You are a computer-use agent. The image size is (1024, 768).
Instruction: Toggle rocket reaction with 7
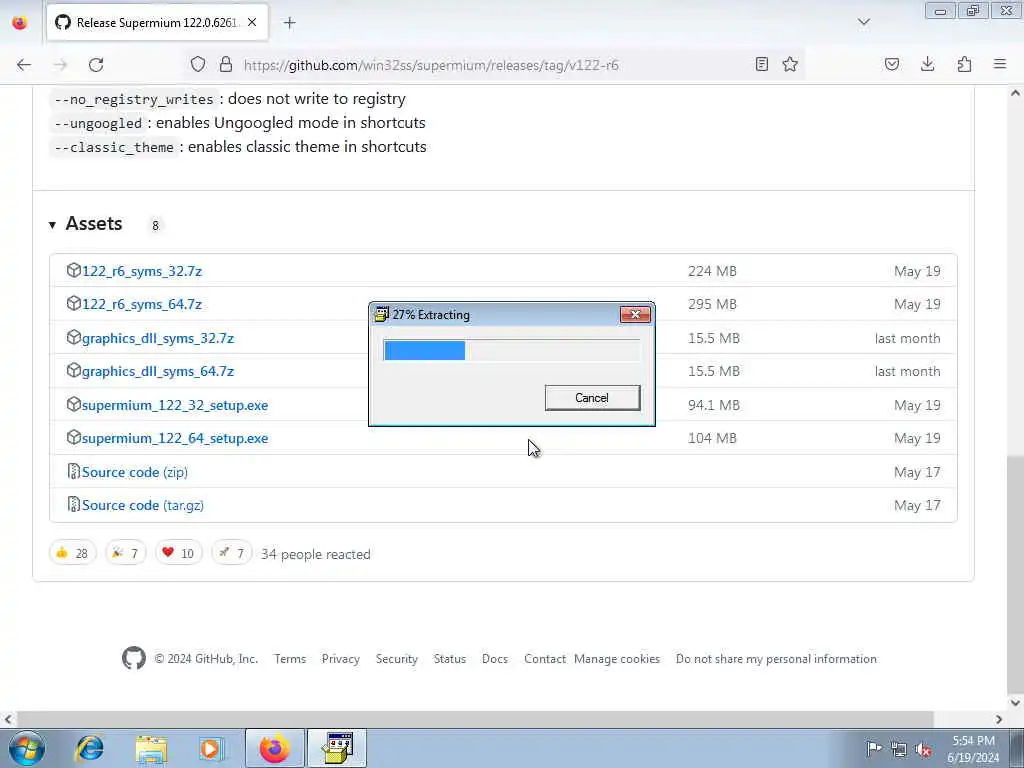coord(232,553)
